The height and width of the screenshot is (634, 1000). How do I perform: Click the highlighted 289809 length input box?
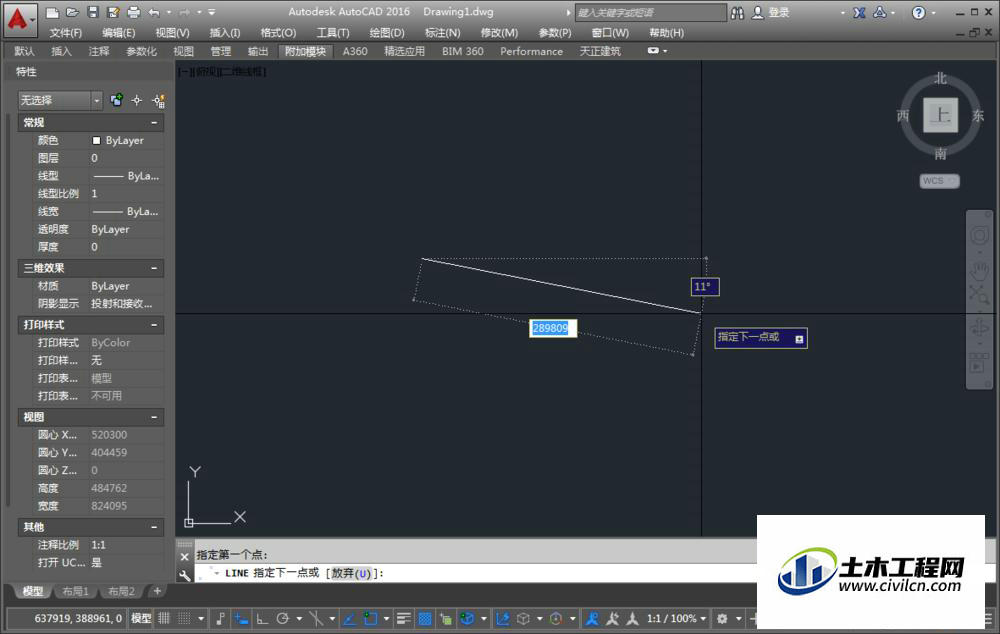553,328
